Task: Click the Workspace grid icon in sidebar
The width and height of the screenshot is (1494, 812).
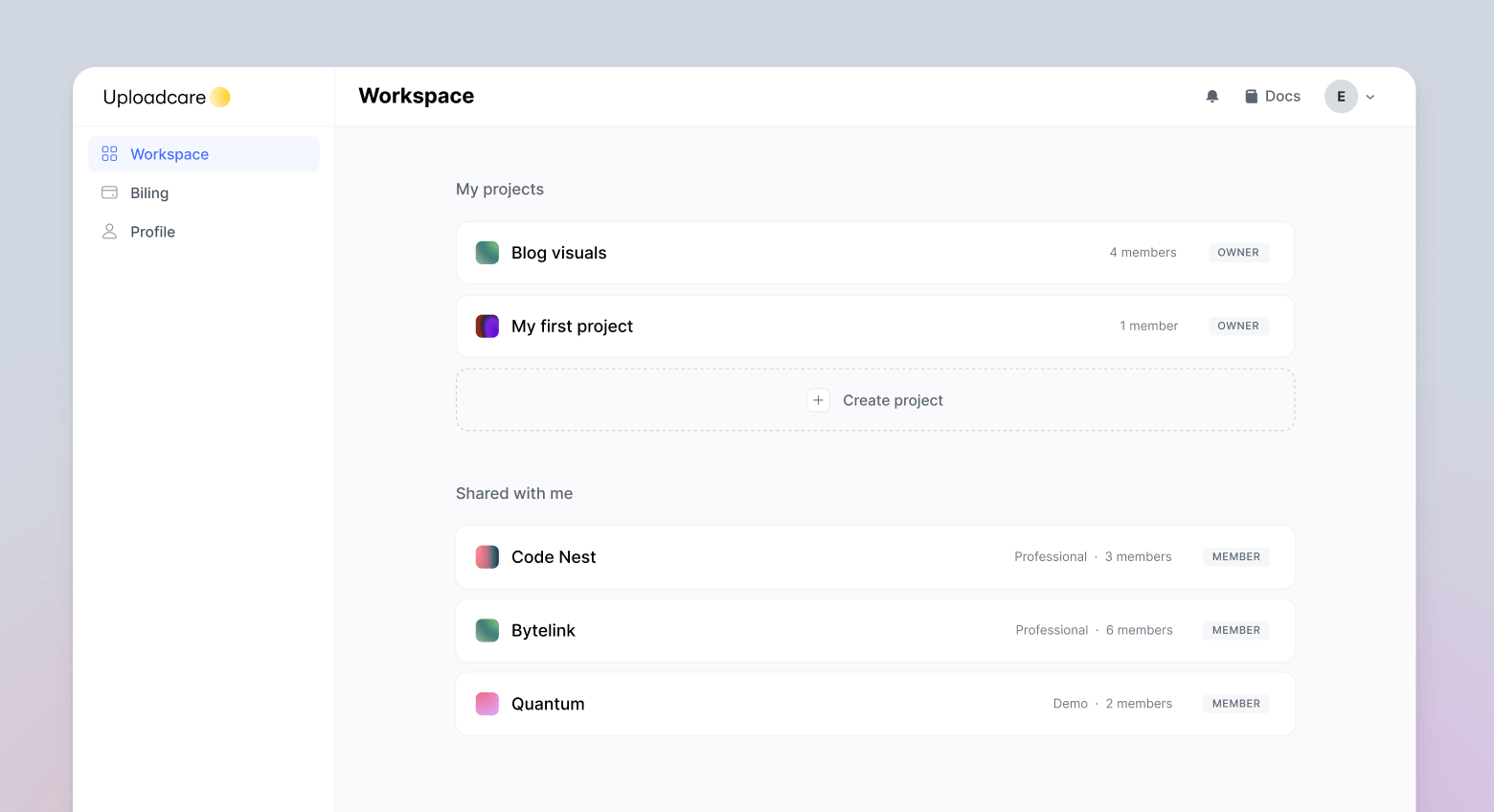Action: (108, 153)
